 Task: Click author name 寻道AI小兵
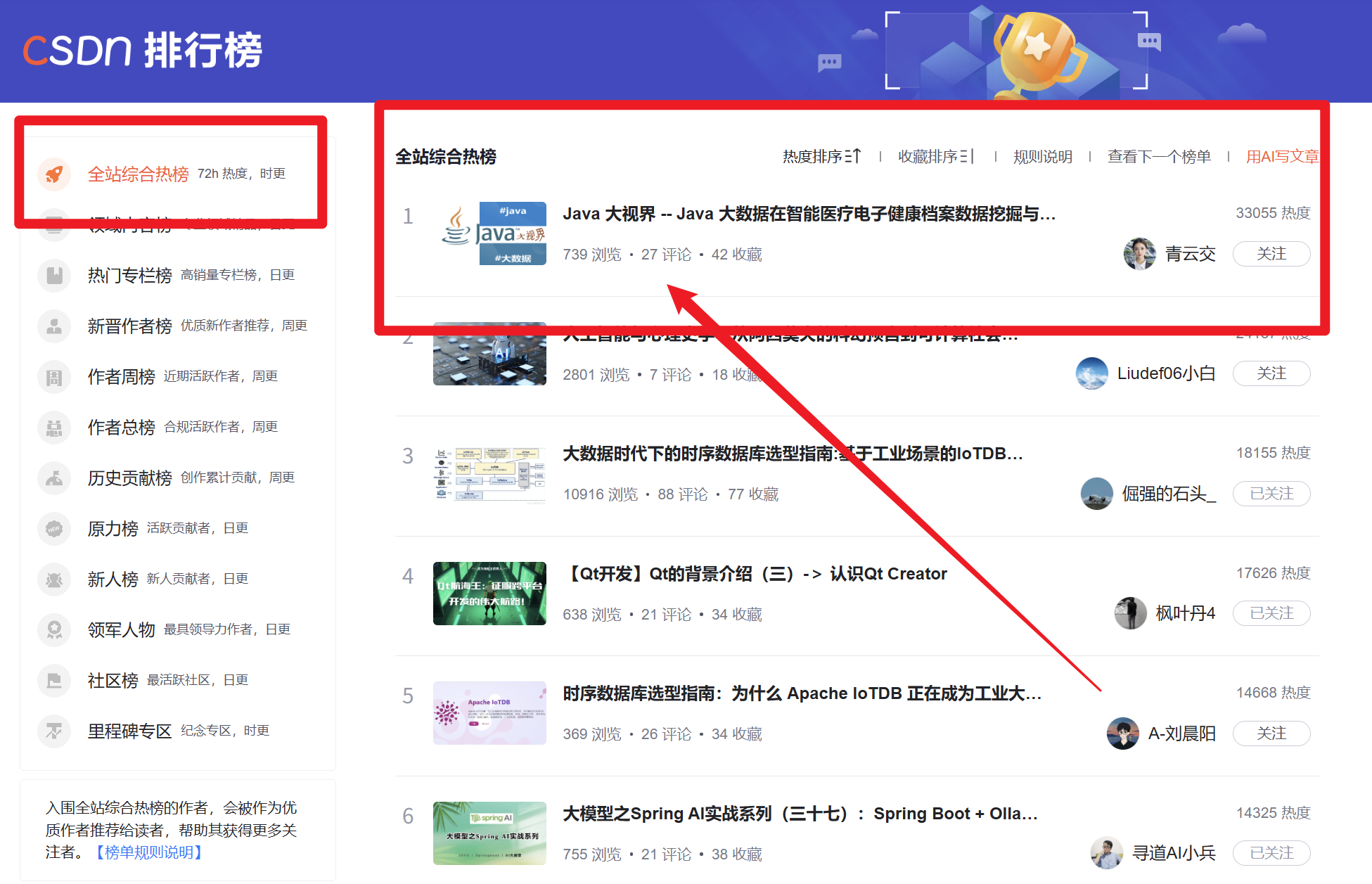[1174, 853]
